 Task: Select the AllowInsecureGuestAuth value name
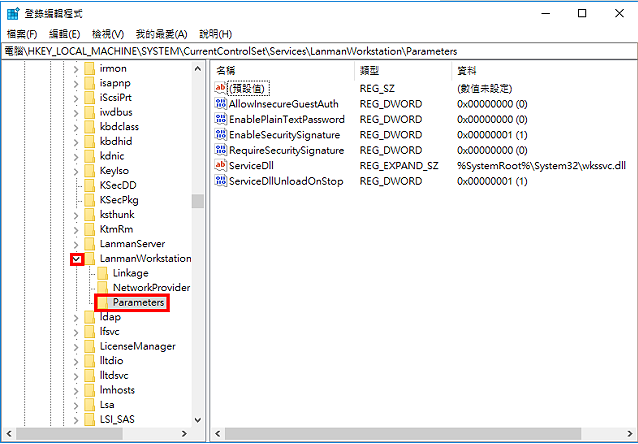click(284, 104)
